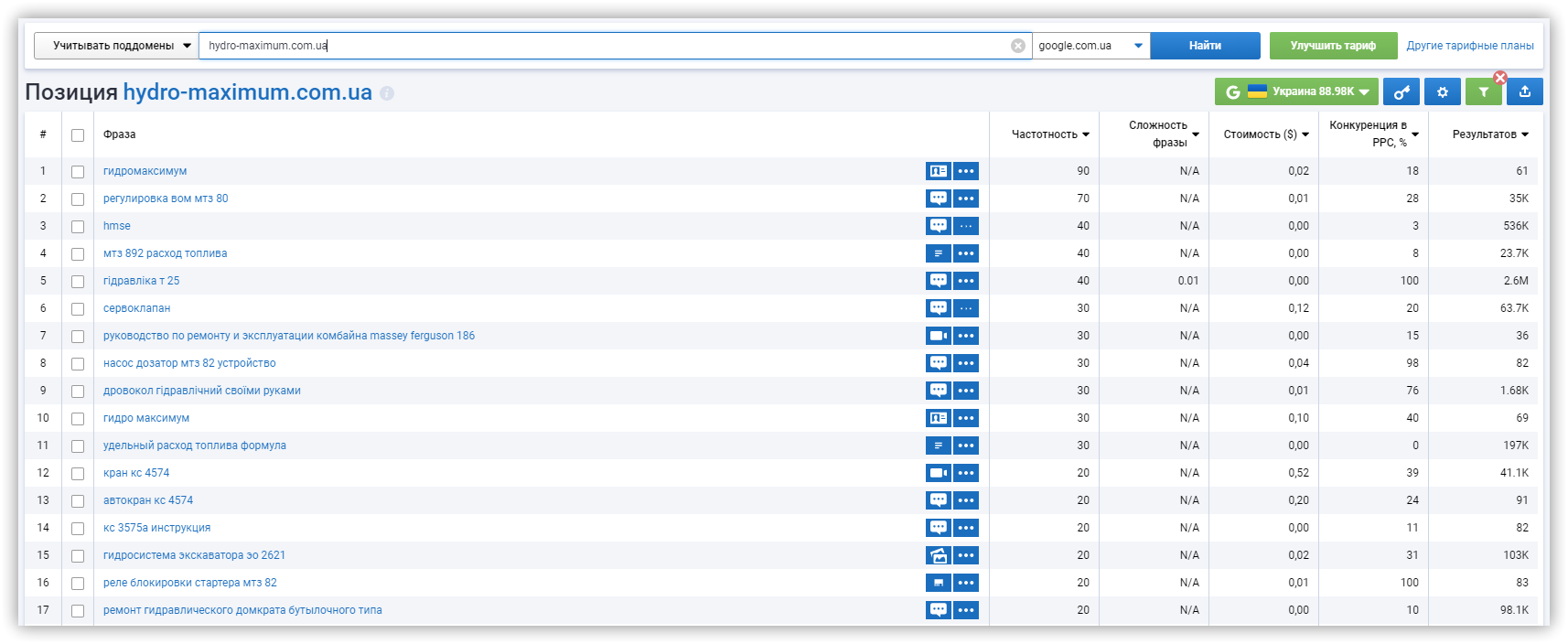Viewport: 1568px width, 644px height.
Task: Clear the domain search field
Action: pos(1017,46)
